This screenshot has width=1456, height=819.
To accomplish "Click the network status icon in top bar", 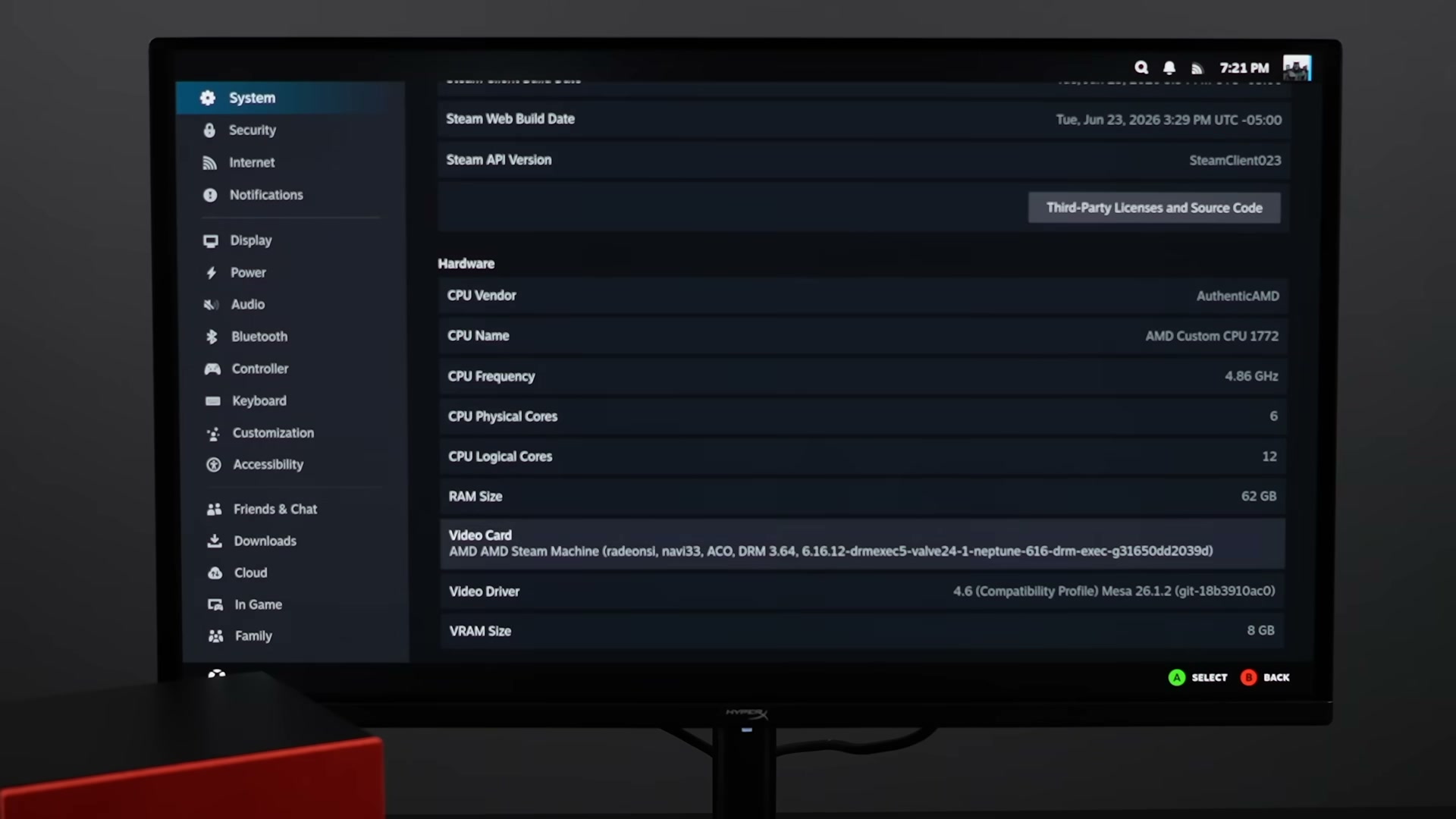I will pyautogui.click(x=1197, y=69).
